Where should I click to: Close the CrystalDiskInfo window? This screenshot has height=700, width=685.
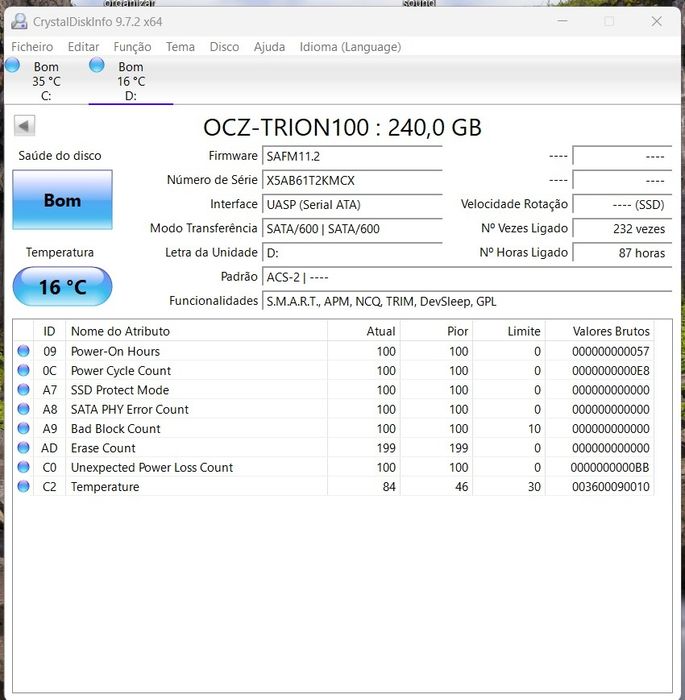[656, 21]
